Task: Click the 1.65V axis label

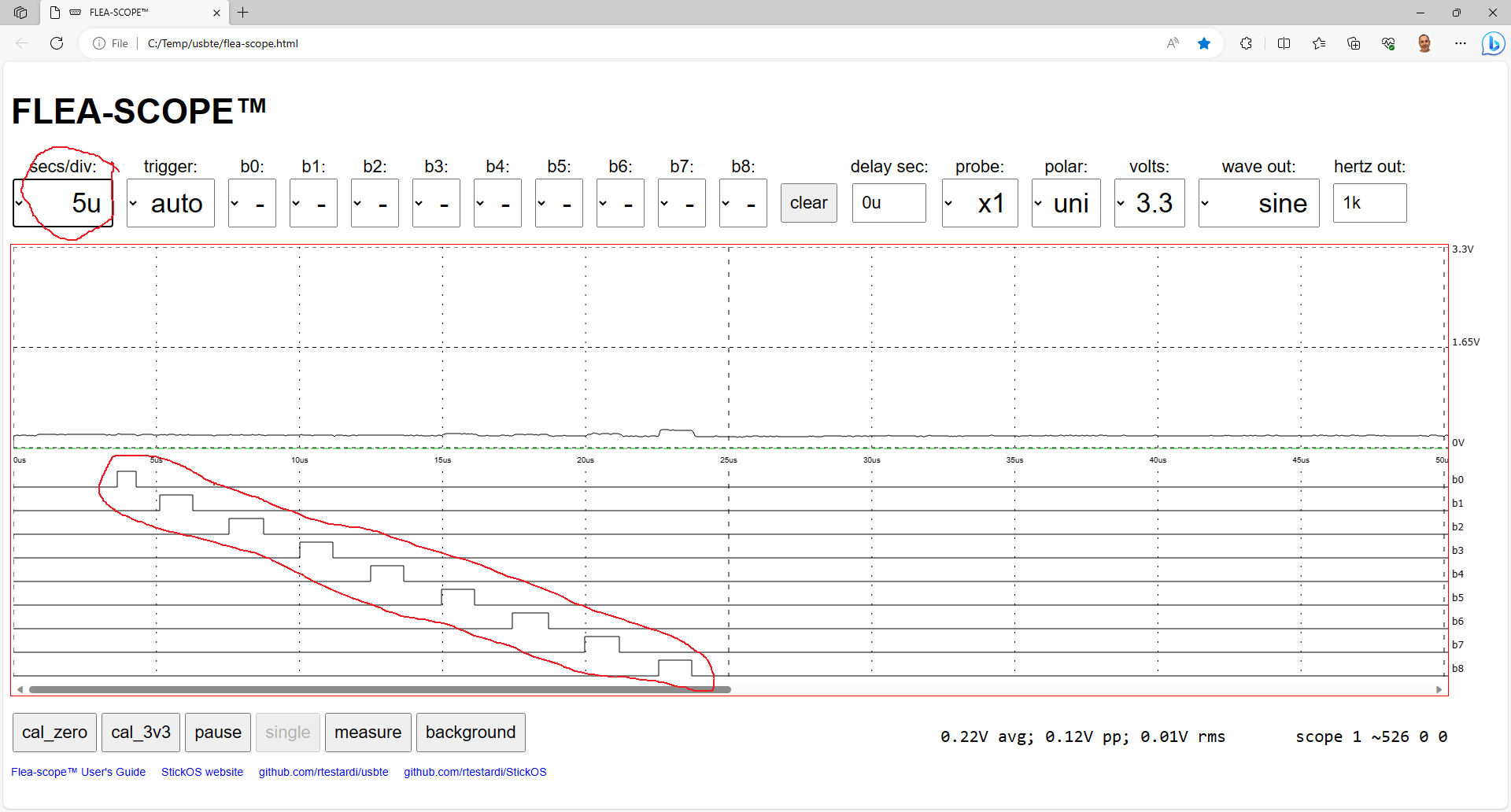Action: tap(1465, 342)
